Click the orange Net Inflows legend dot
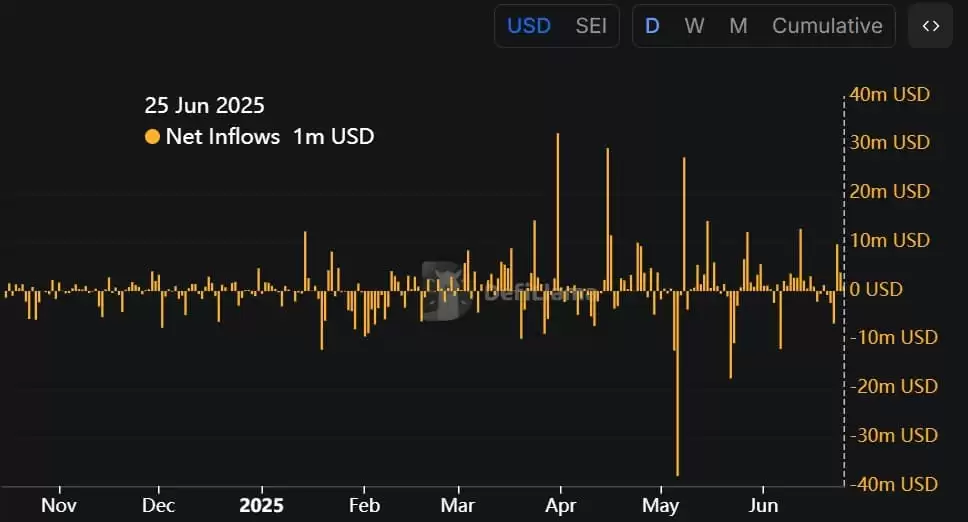 [x=152, y=137]
